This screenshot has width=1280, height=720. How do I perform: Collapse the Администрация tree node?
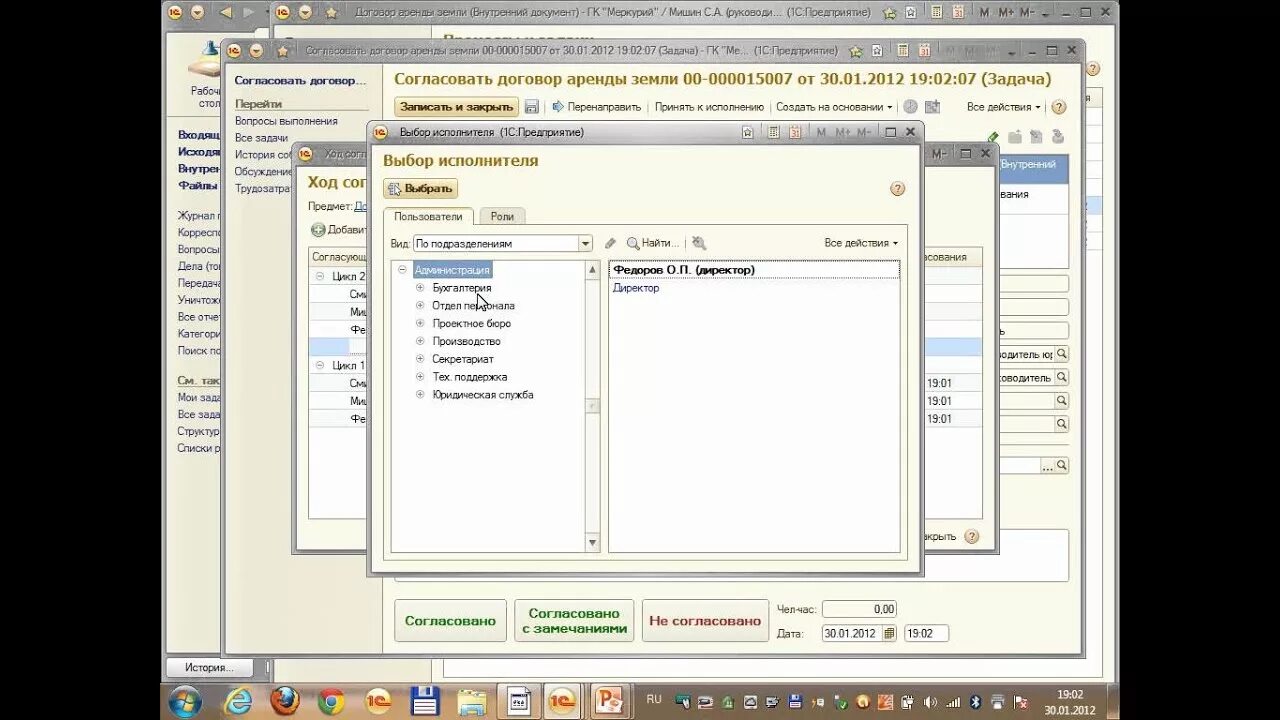pos(402,270)
